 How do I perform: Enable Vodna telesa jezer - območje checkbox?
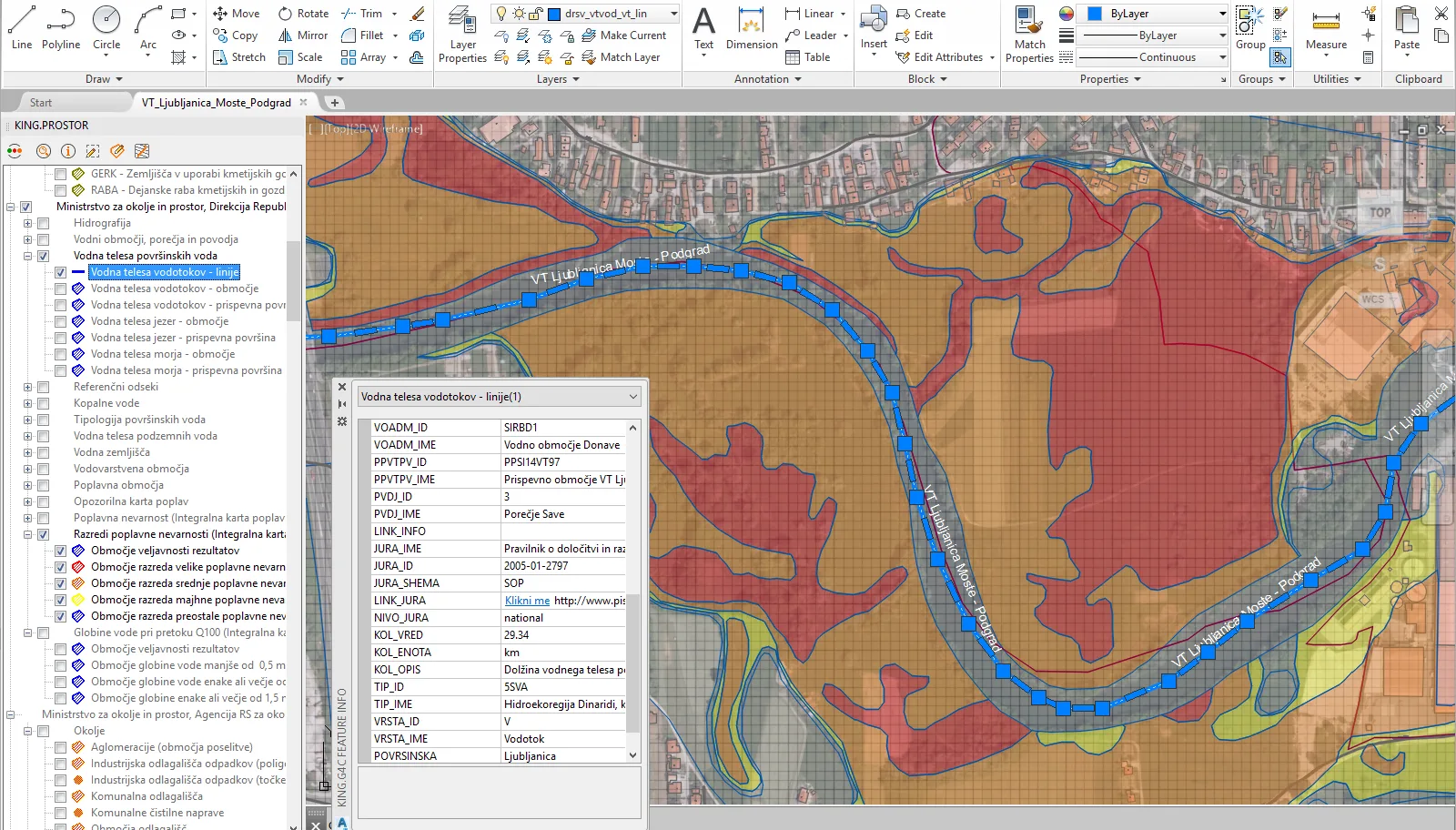60,321
